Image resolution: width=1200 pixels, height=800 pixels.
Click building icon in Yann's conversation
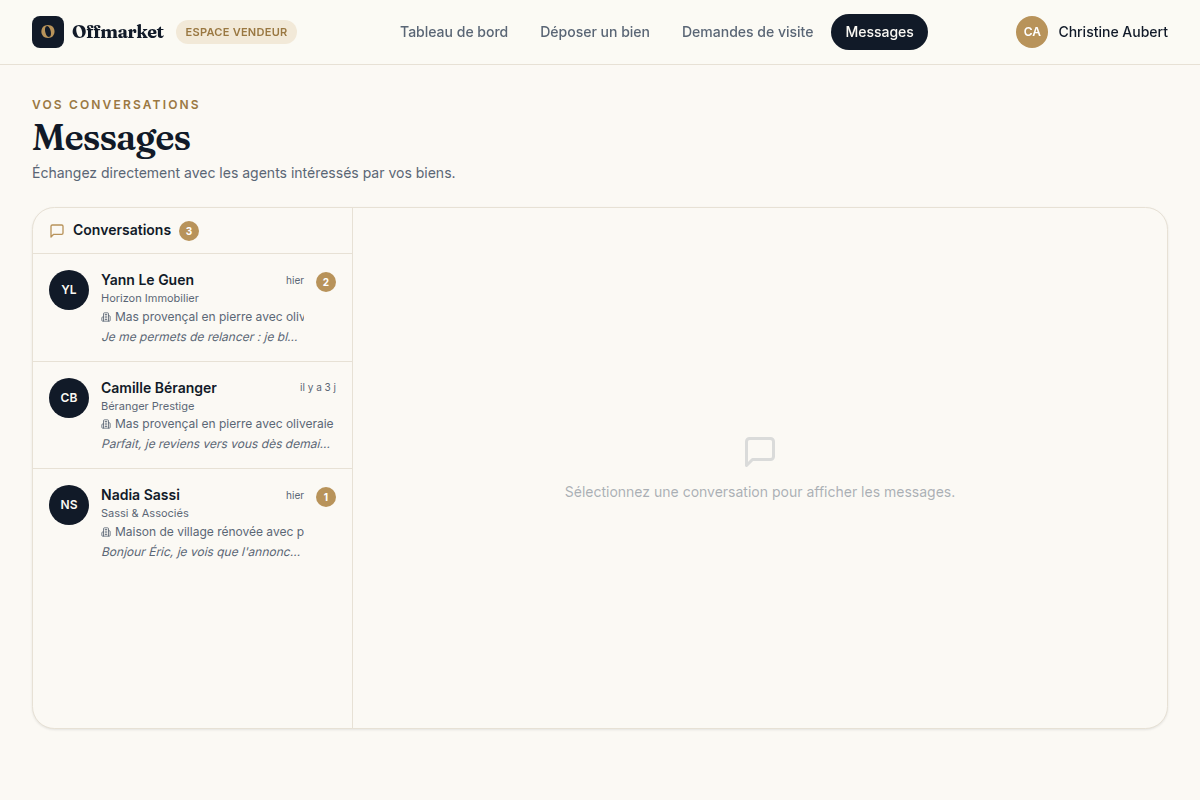(x=106, y=317)
